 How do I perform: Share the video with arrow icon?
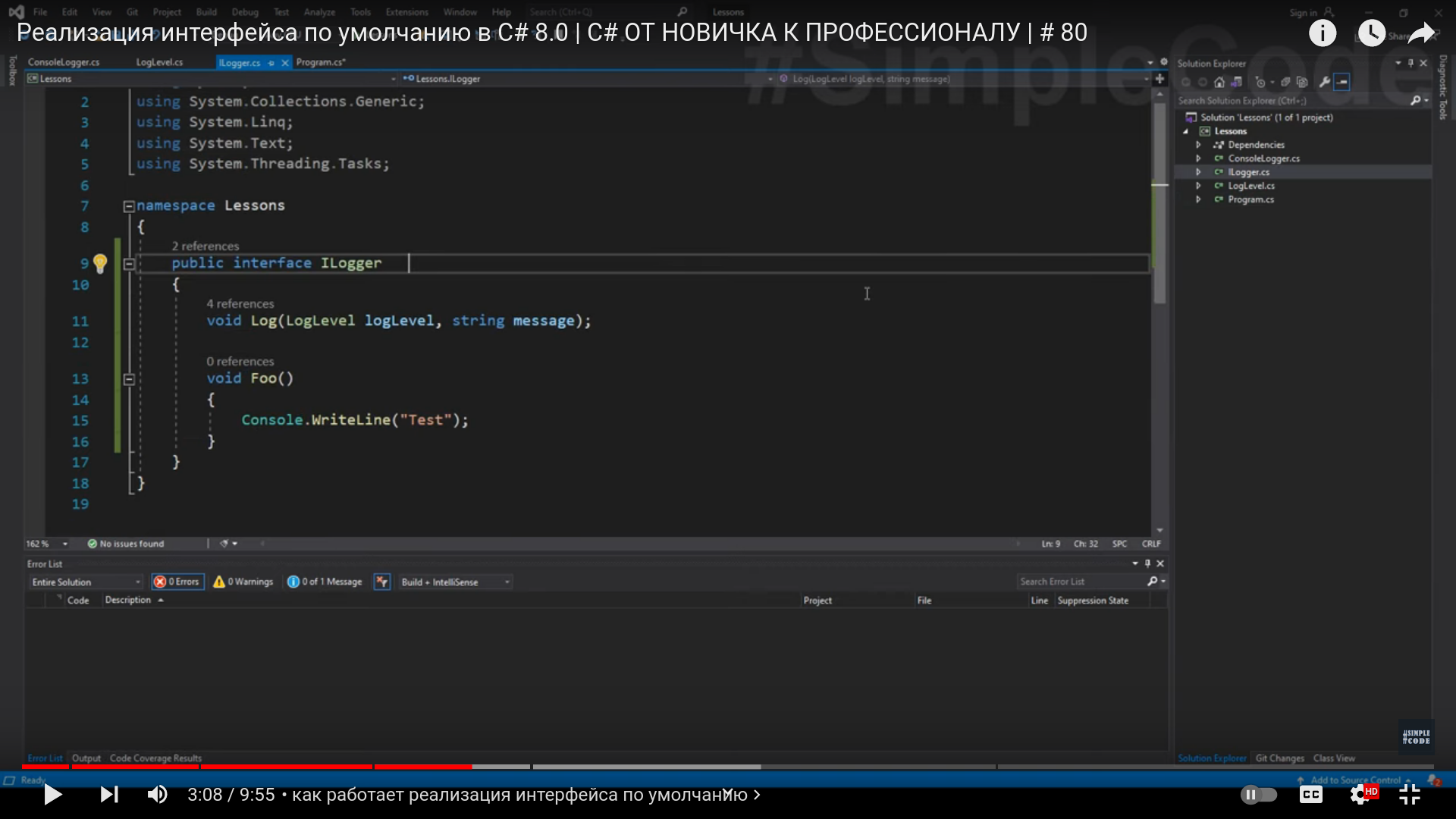(x=1421, y=33)
